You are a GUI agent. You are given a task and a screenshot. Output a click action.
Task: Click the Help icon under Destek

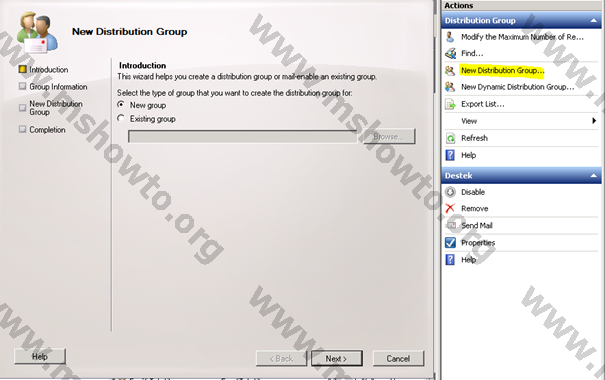[x=450, y=260]
